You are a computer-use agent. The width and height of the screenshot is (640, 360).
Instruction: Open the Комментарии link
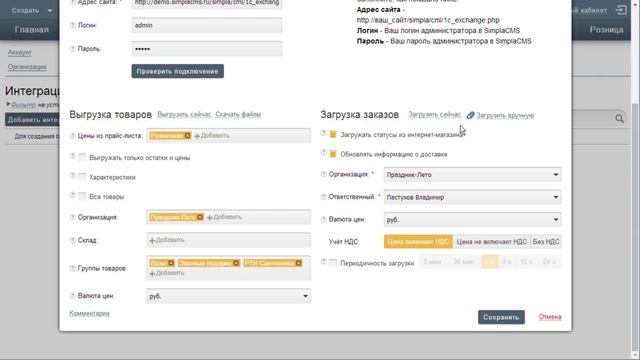pyautogui.click(x=89, y=313)
